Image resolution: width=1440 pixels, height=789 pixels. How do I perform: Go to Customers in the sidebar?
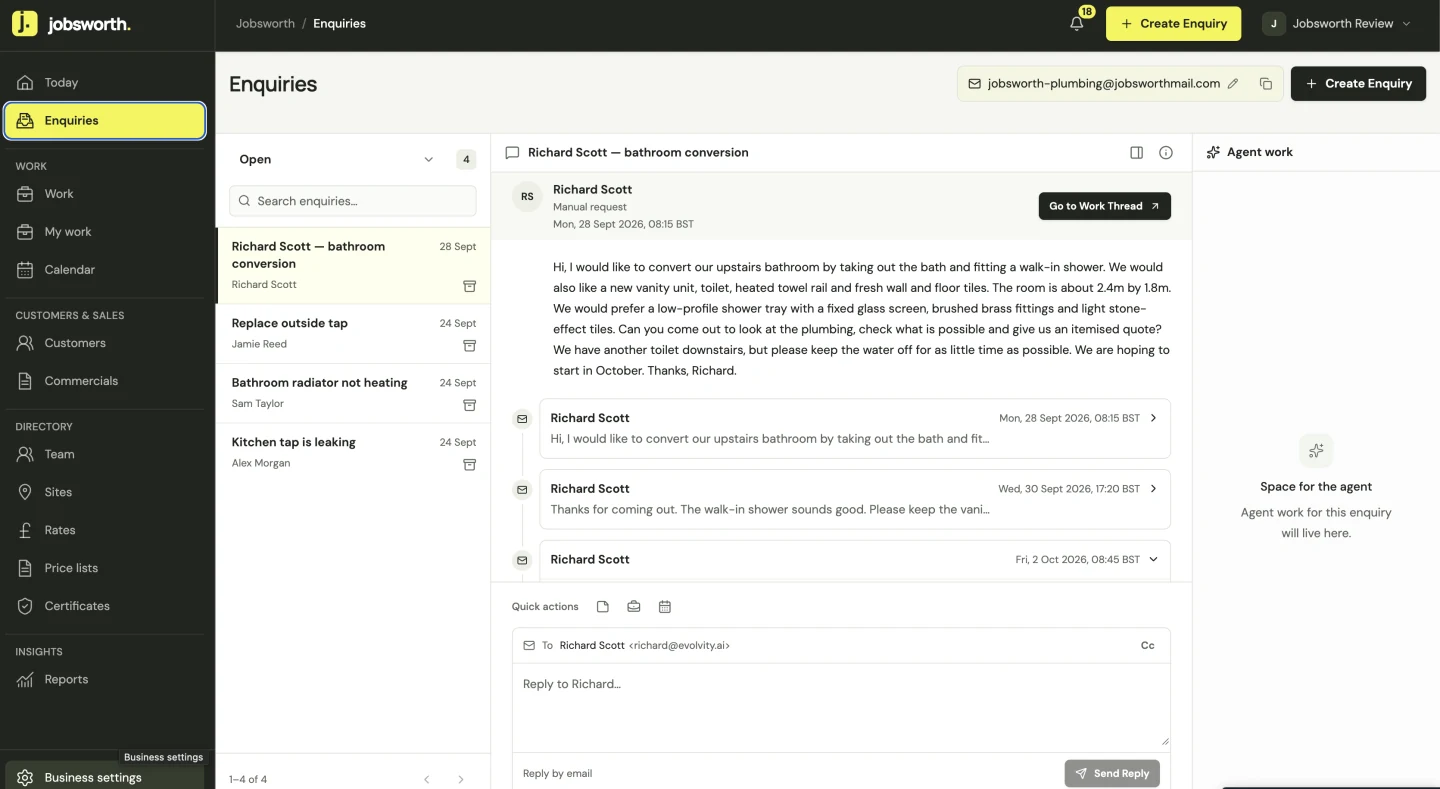[x=105, y=343]
